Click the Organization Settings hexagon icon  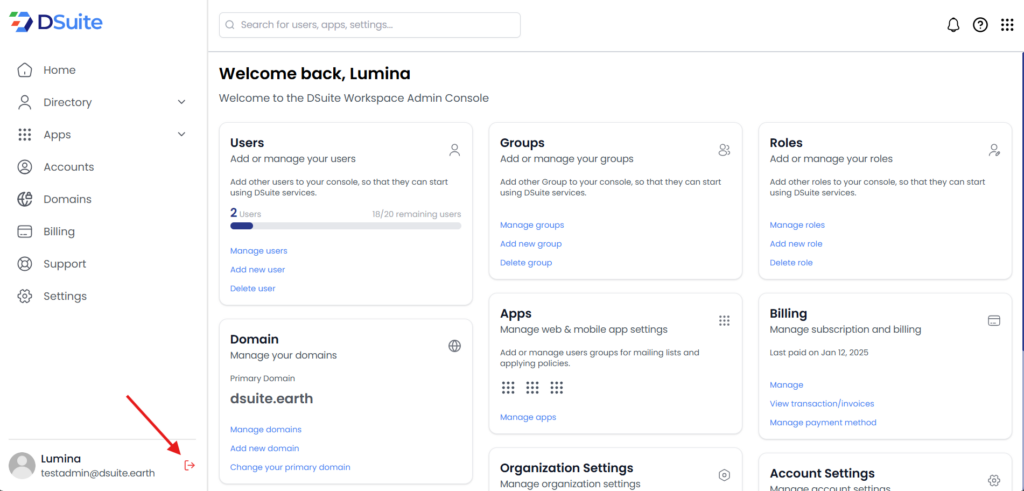pos(724,475)
